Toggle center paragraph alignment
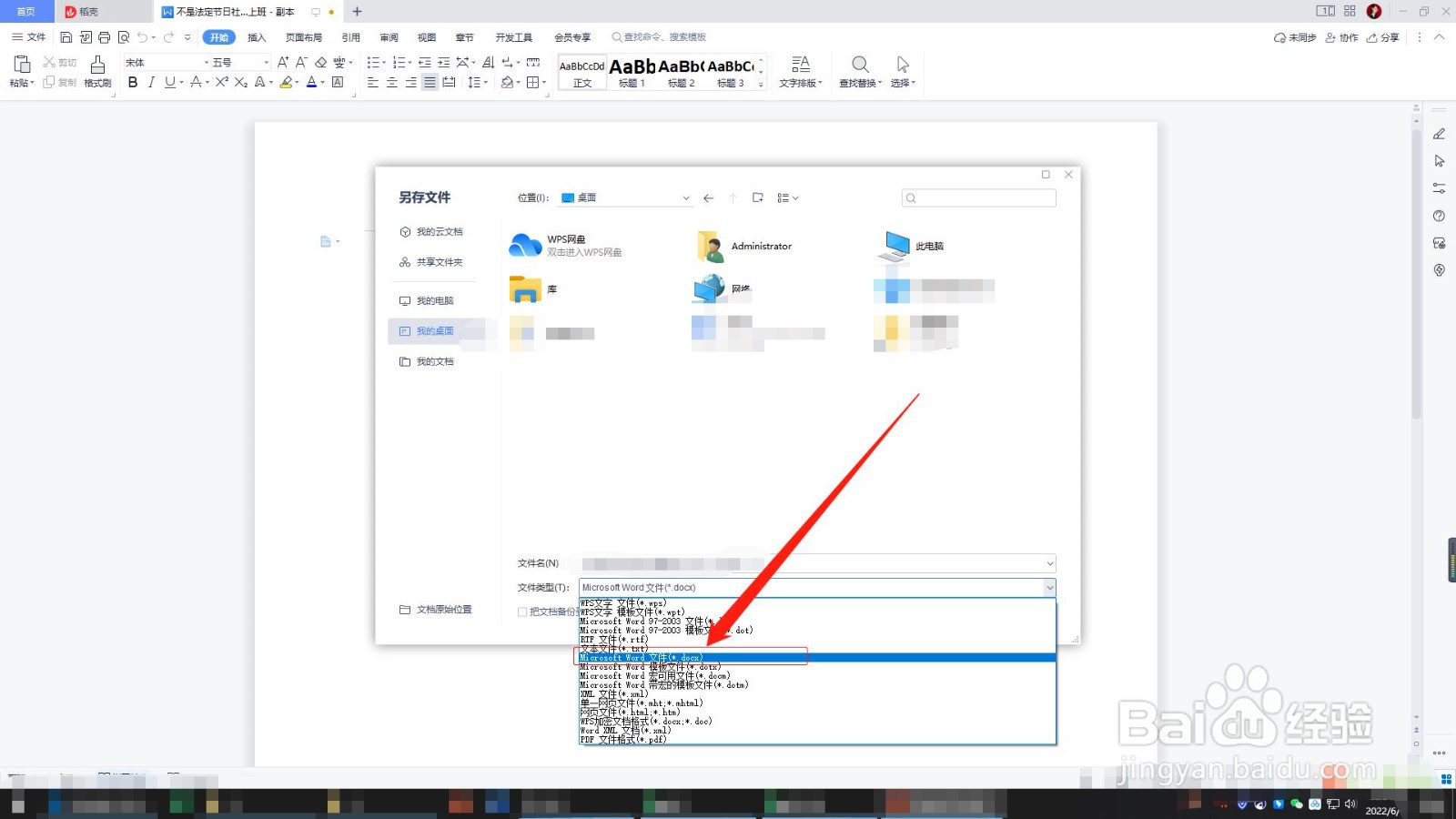 pyautogui.click(x=391, y=82)
